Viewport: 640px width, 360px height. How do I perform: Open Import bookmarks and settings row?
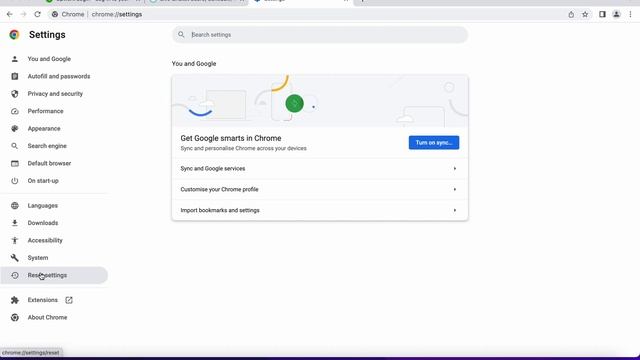320,210
